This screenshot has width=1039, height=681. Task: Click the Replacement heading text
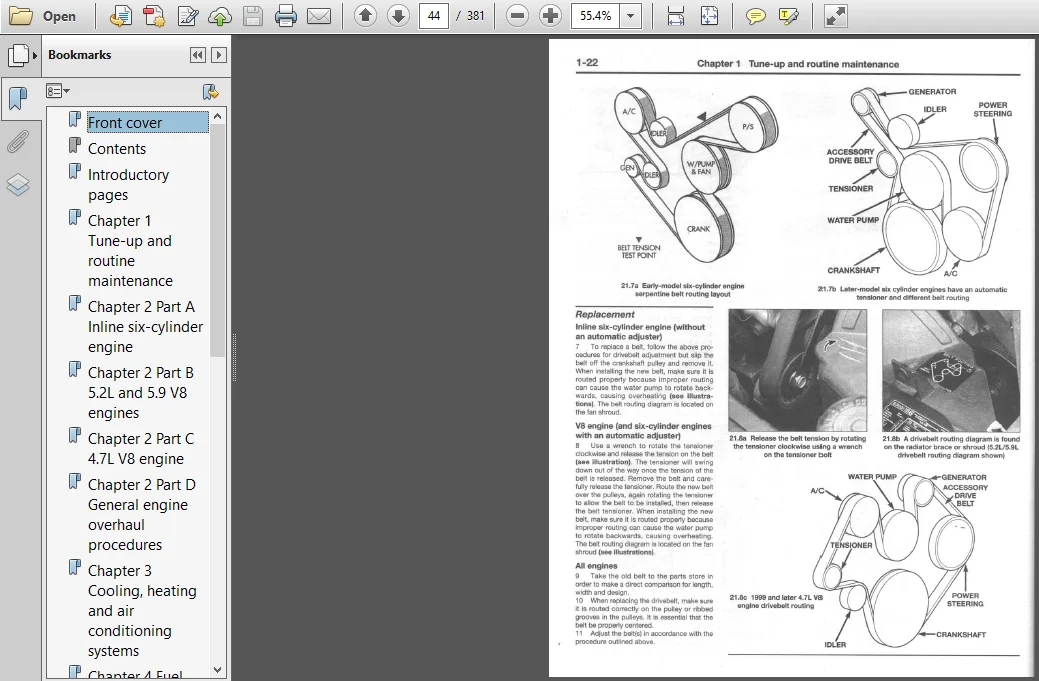click(604, 315)
